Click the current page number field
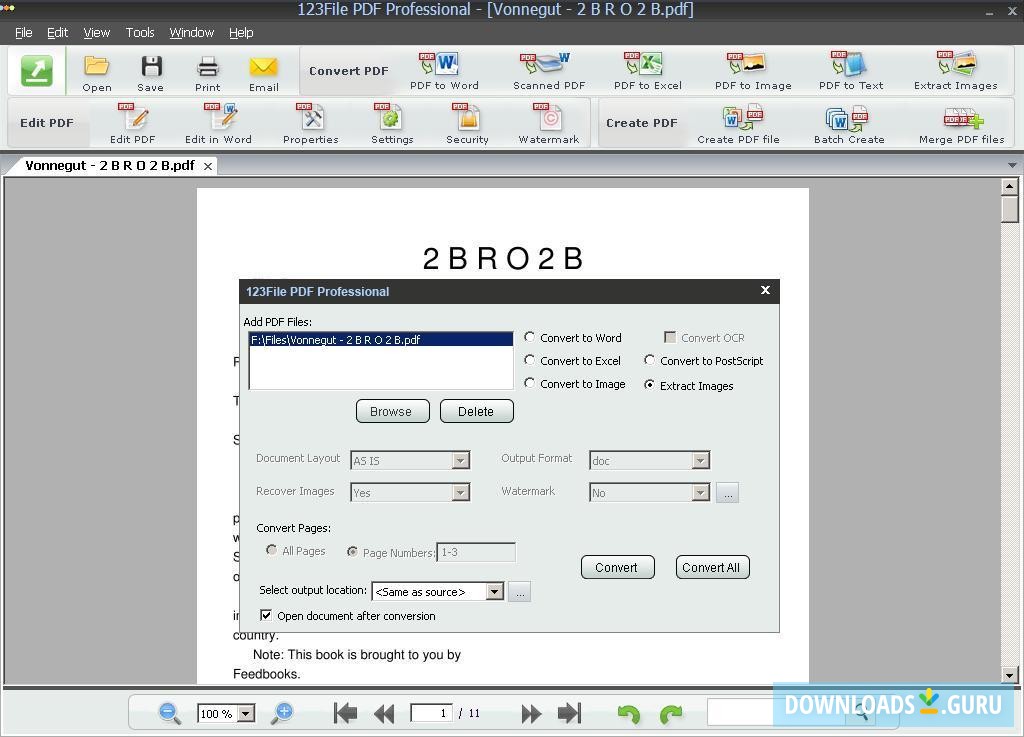1024x737 pixels. pos(431,713)
